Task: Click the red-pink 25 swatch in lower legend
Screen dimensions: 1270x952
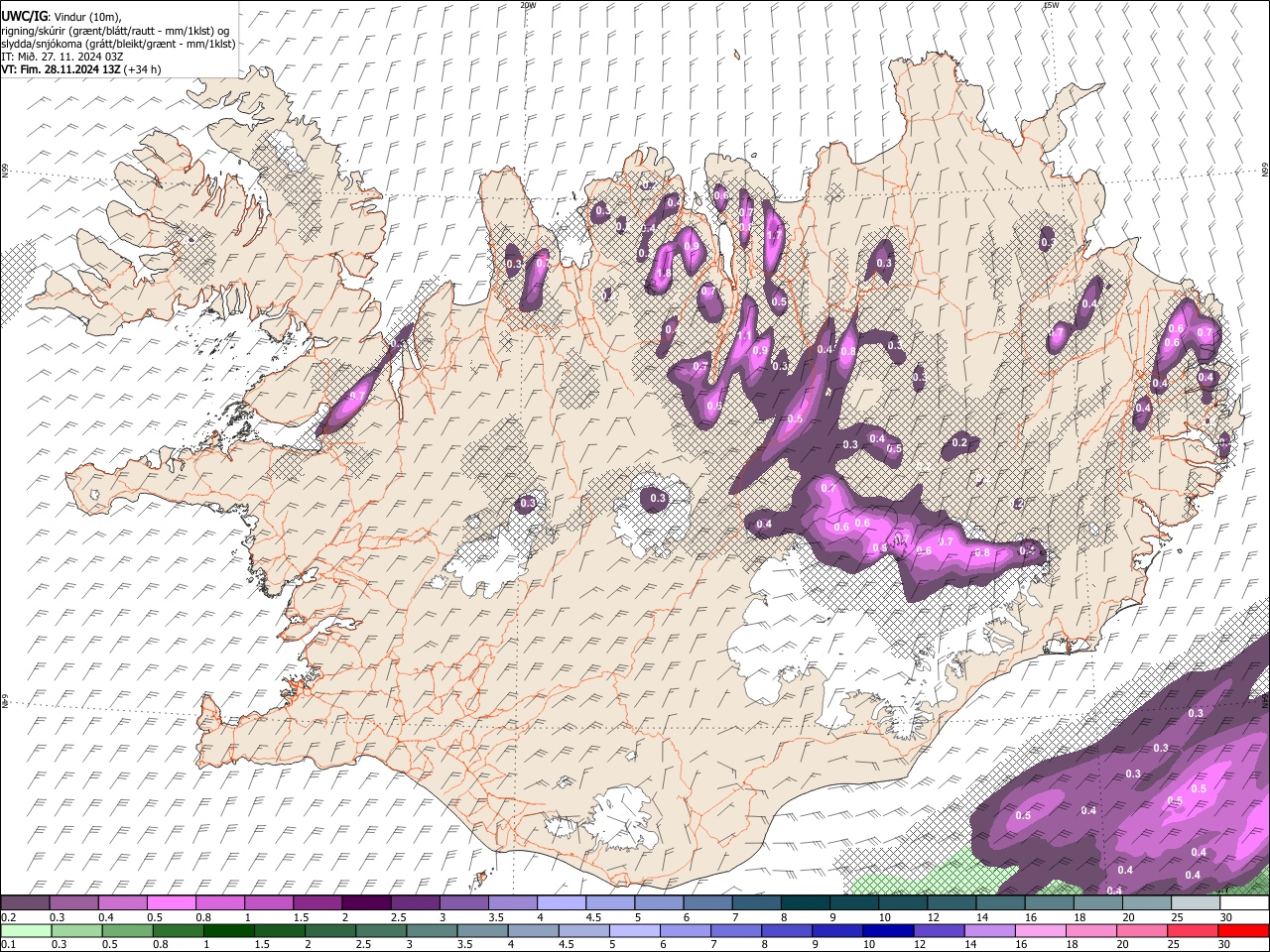Action: click(1193, 930)
